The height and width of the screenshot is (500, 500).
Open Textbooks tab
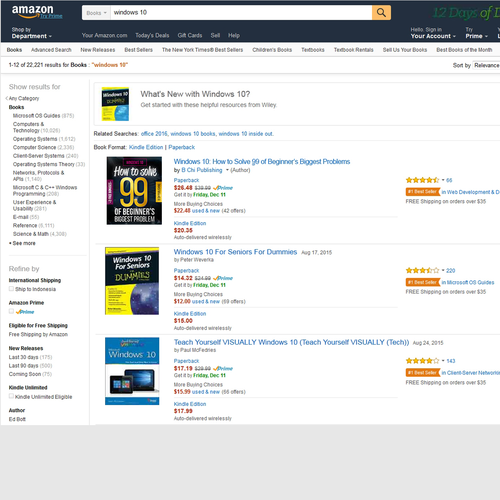(x=313, y=50)
